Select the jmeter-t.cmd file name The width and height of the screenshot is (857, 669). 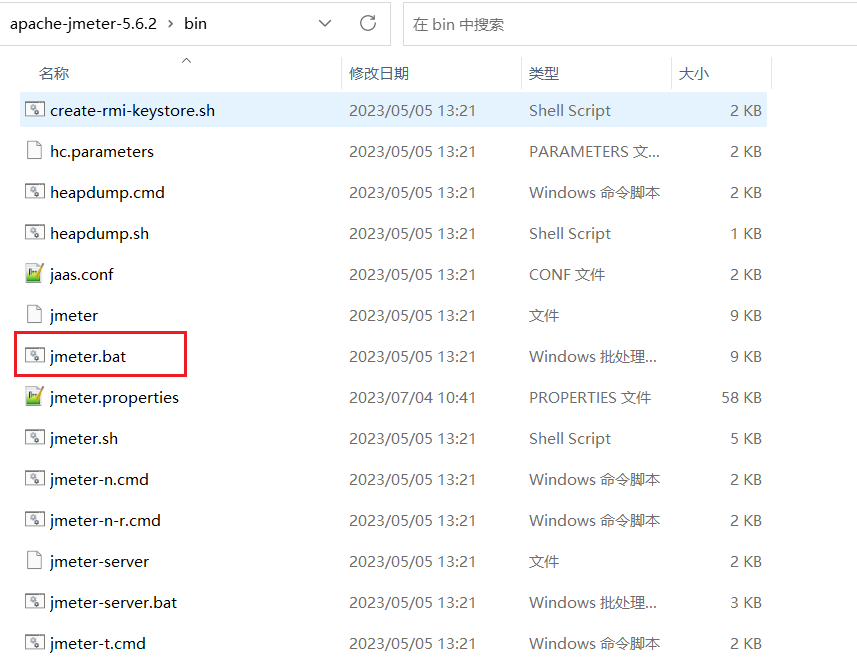pos(97,644)
